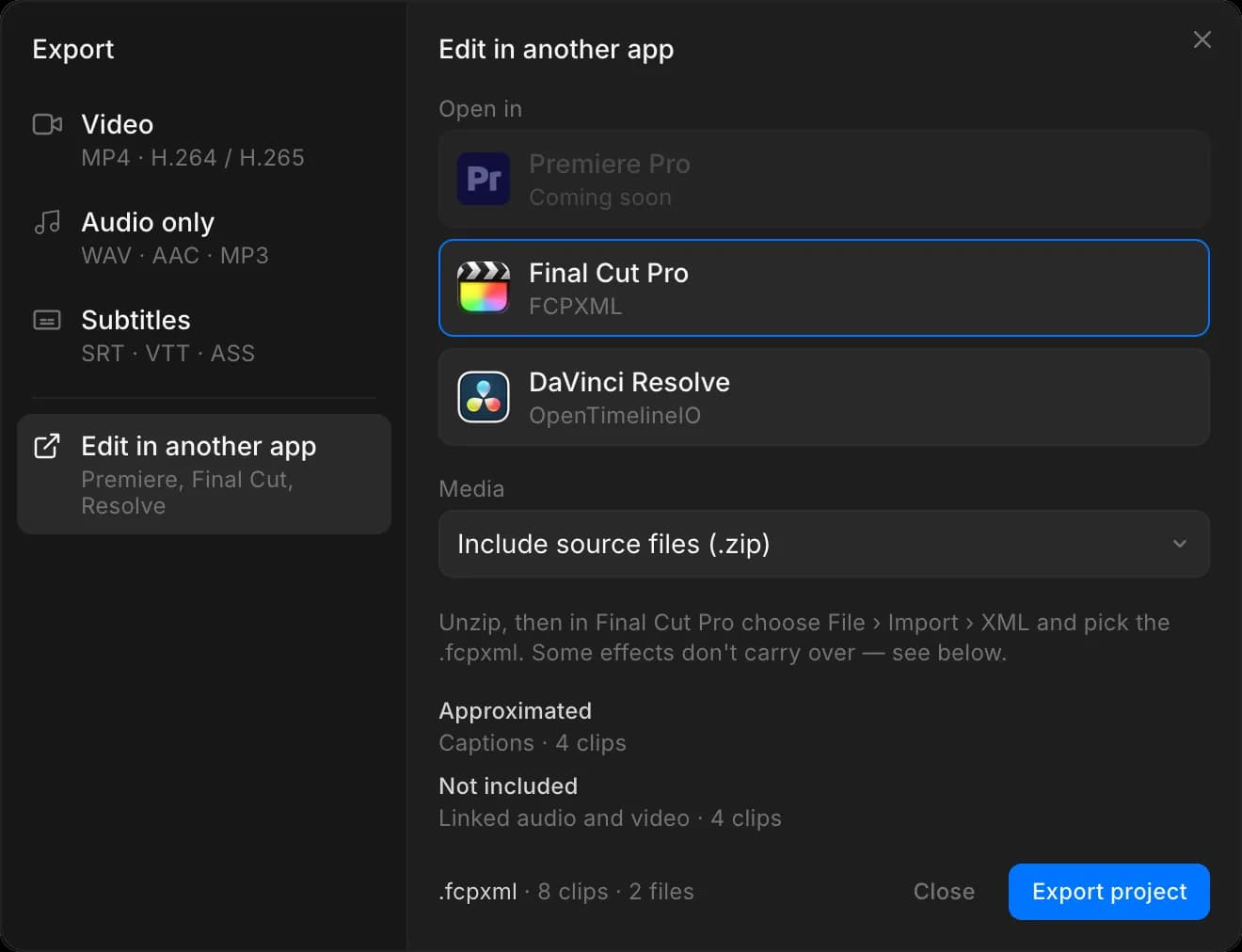Click the 'SRT · VTT · ASS' format text
This screenshot has width=1242, height=952.
(167, 354)
